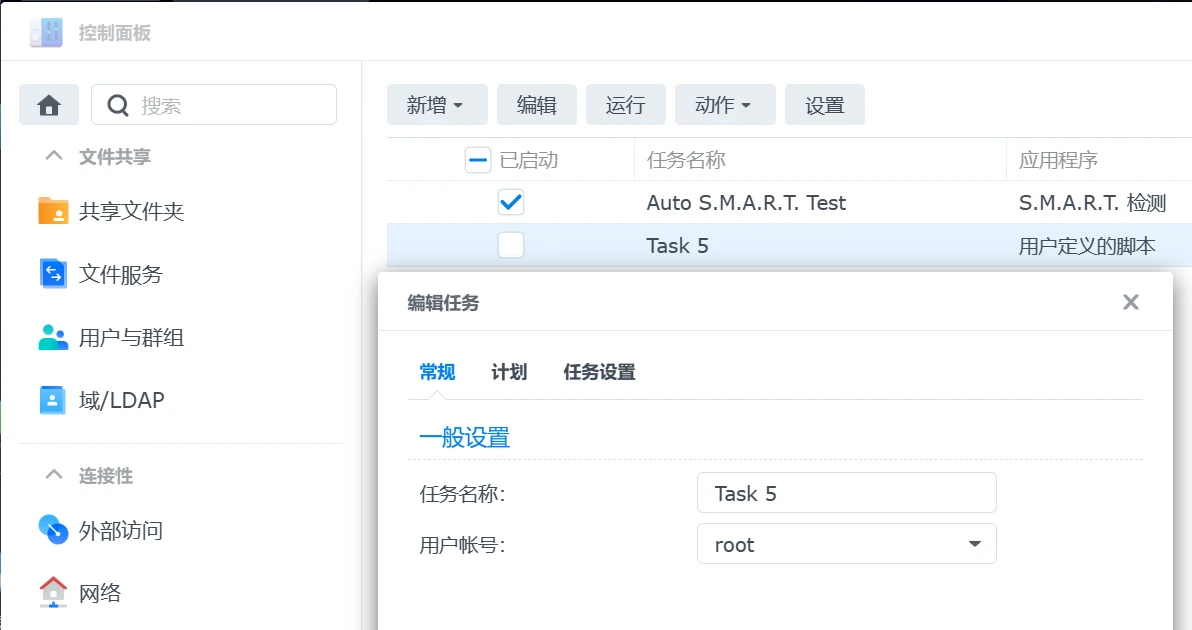Click the 设置 button

pyautogui.click(x=825, y=105)
